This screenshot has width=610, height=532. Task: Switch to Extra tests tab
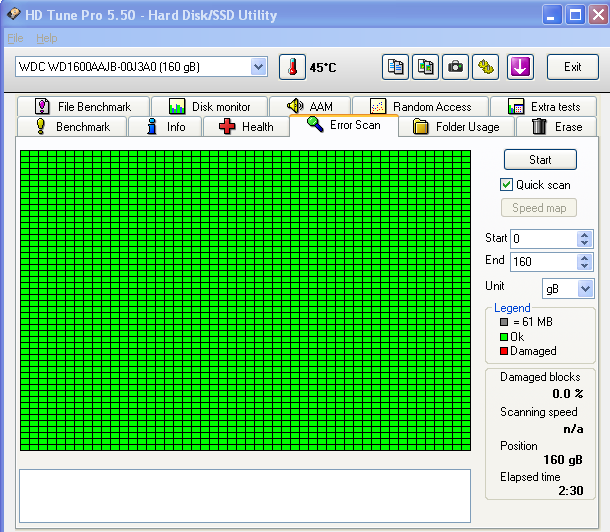(543, 106)
